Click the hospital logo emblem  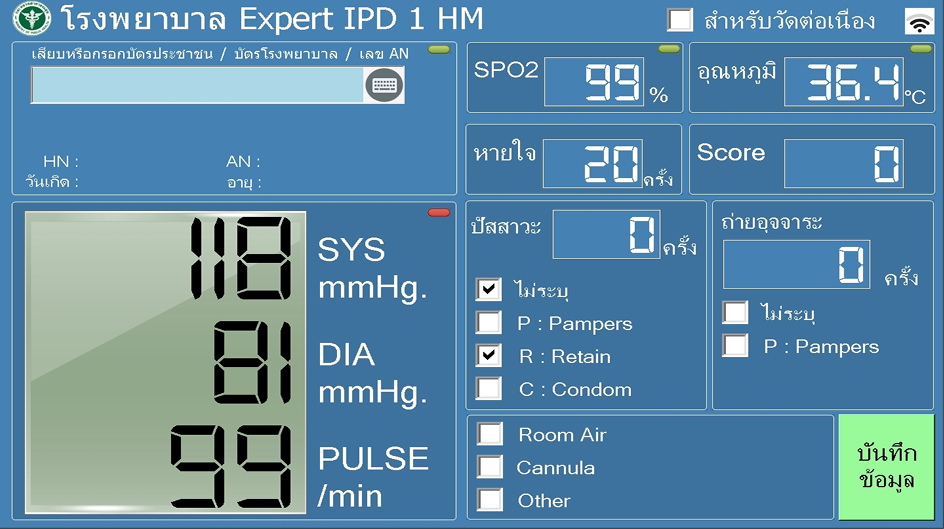click(x=31, y=19)
